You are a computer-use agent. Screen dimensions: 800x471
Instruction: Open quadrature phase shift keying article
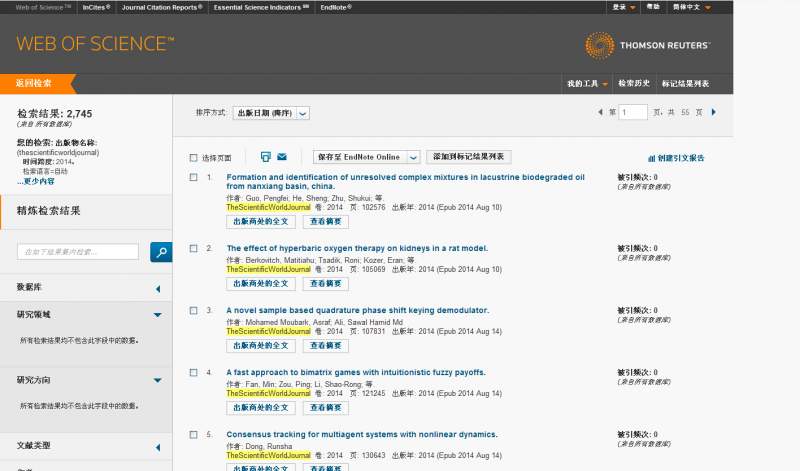pyautogui.click(x=358, y=310)
